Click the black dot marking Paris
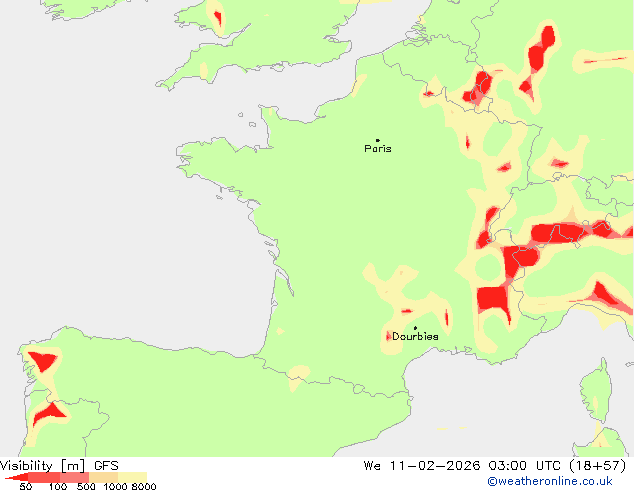This screenshot has width=634, height=490. 378,140
